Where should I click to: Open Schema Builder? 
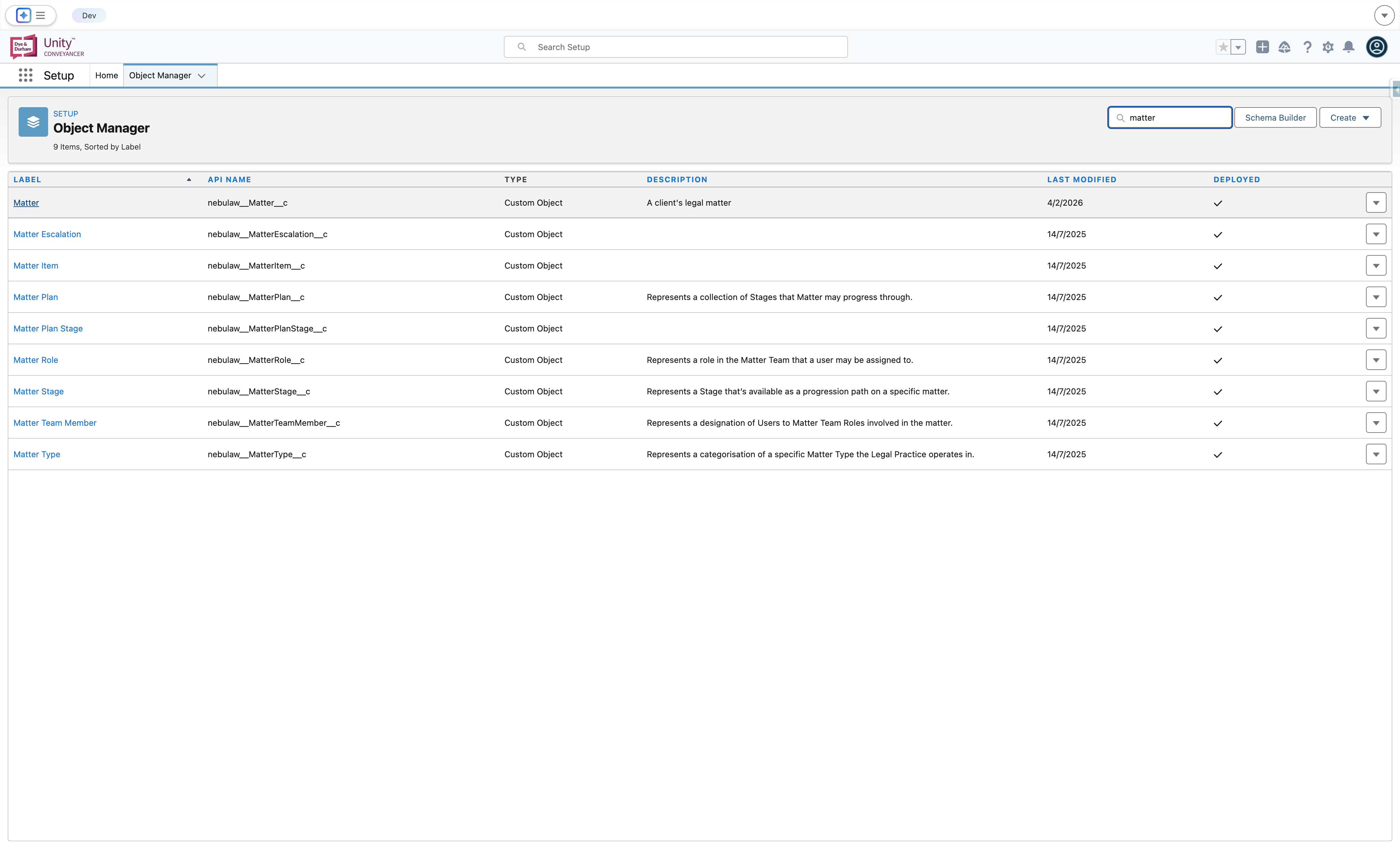tap(1275, 117)
